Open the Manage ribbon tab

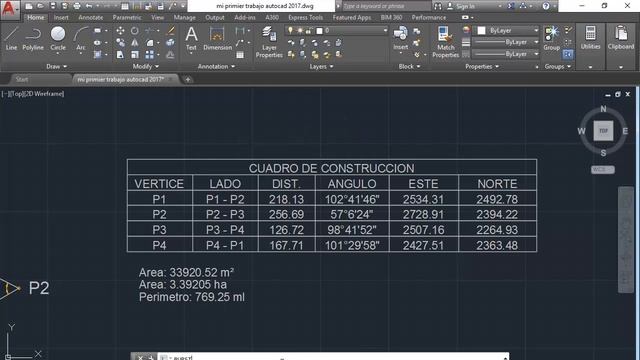(184, 18)
